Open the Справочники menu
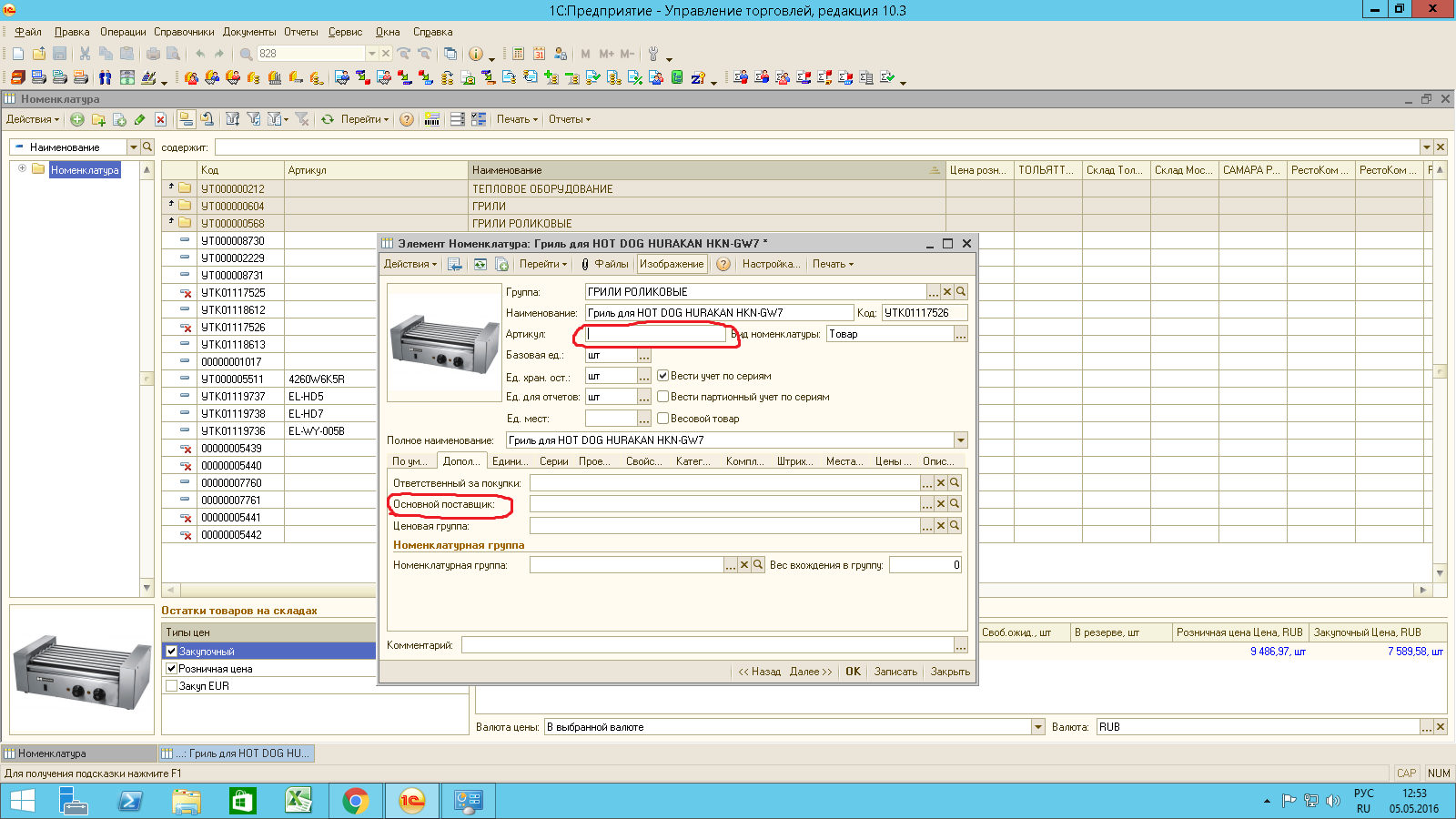Image resolution: width=1456 pixels, height=819 pixels. coord(184,32)
